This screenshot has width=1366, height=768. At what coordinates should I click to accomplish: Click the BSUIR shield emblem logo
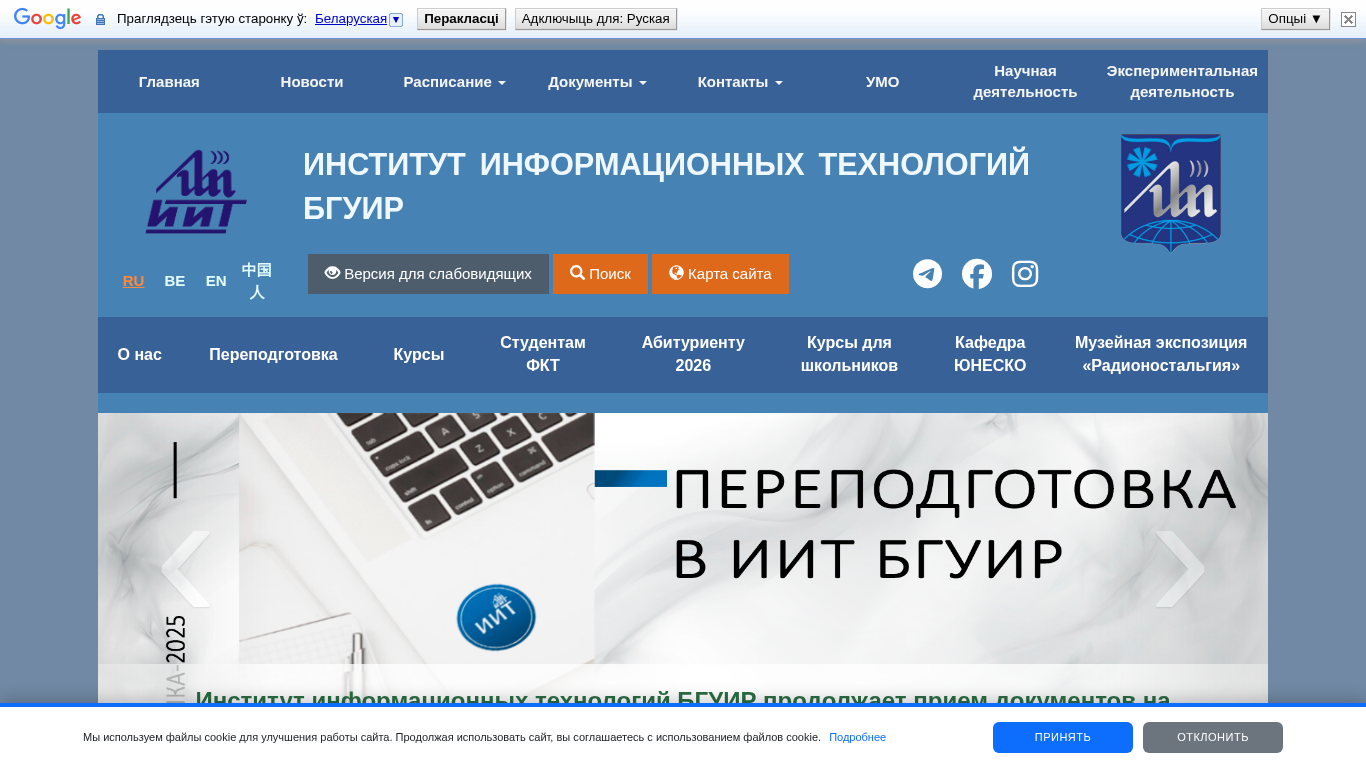pyautogui.click(x=1171, y=192)
